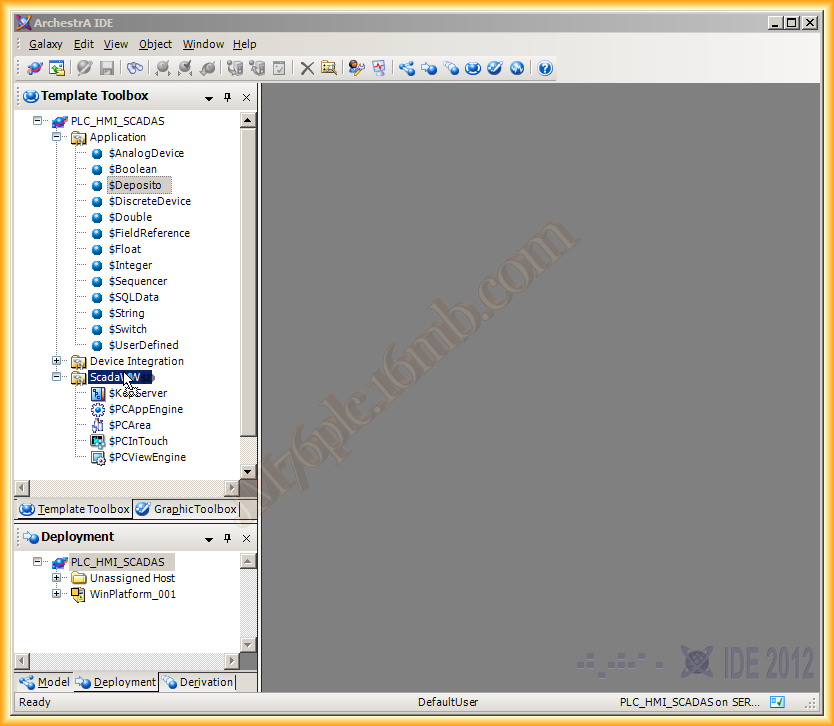Click the Connect to Galaxy toolbar icon
The height and width of the screenshot is (726, 834).
point(35,68)
